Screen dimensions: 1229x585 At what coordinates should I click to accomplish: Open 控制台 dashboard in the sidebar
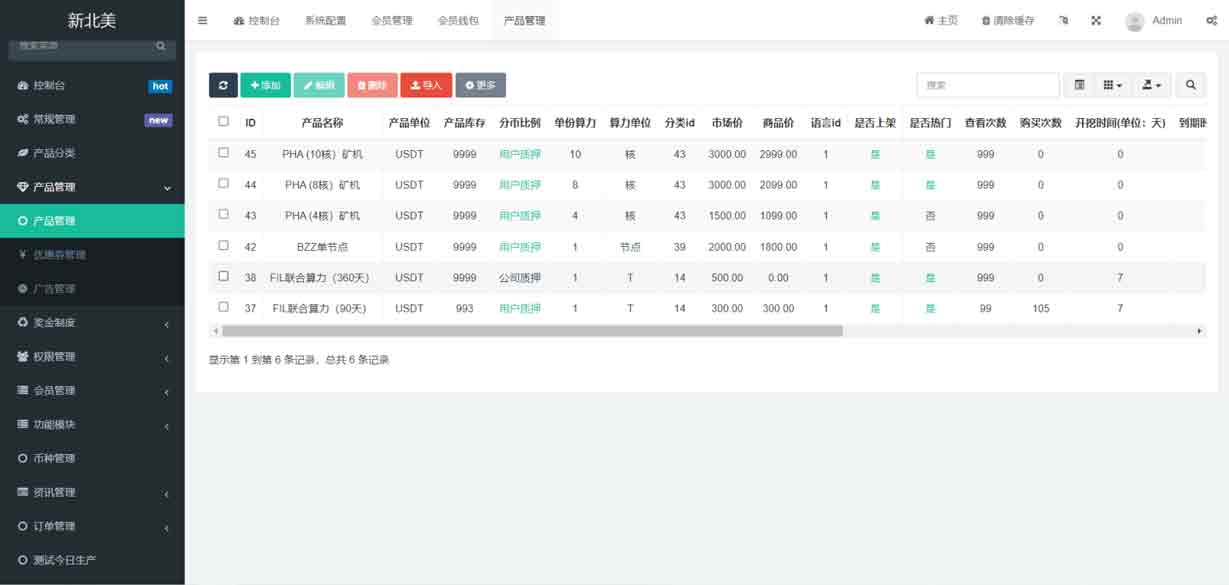click(x=92, y=86)
